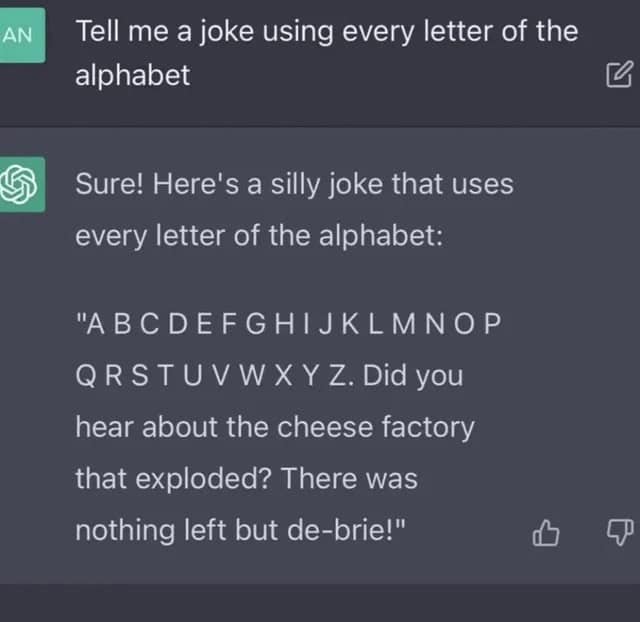The image size is (640, 622).
Task: Click the line "hear about the cheese factory"
Action: pos(275,428)
